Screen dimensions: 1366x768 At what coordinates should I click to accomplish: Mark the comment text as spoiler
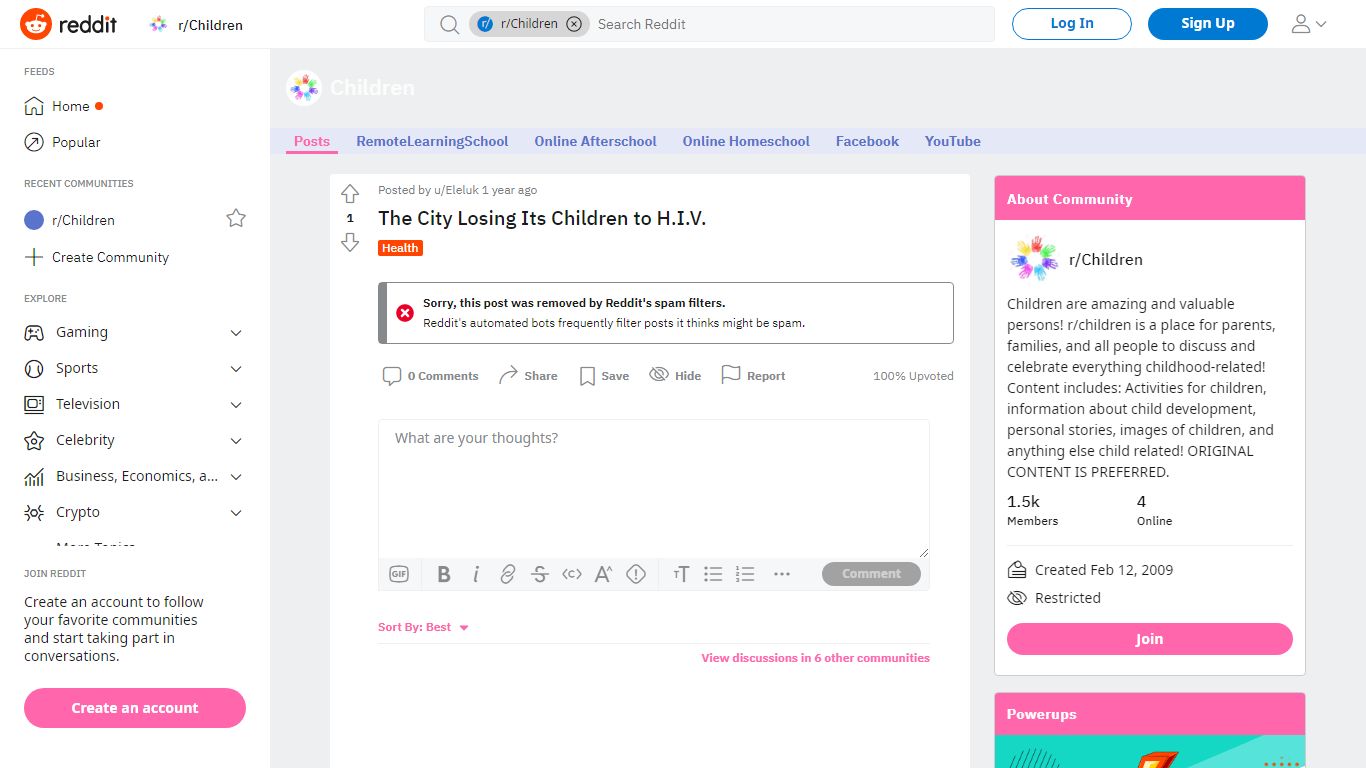point(636,574)
